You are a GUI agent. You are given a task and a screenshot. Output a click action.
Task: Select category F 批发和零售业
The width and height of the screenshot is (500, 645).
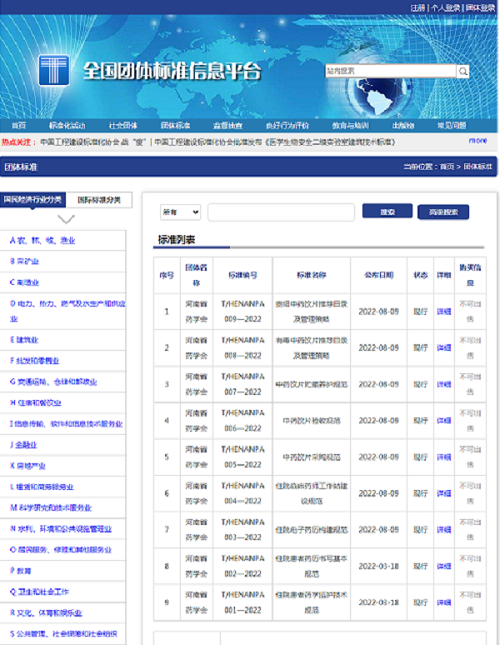point(35,361)
